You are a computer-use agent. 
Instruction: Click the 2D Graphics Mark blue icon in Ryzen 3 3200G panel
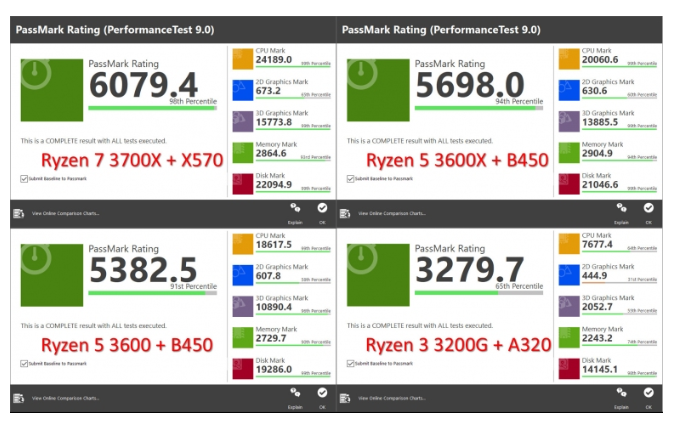(569, 275)
